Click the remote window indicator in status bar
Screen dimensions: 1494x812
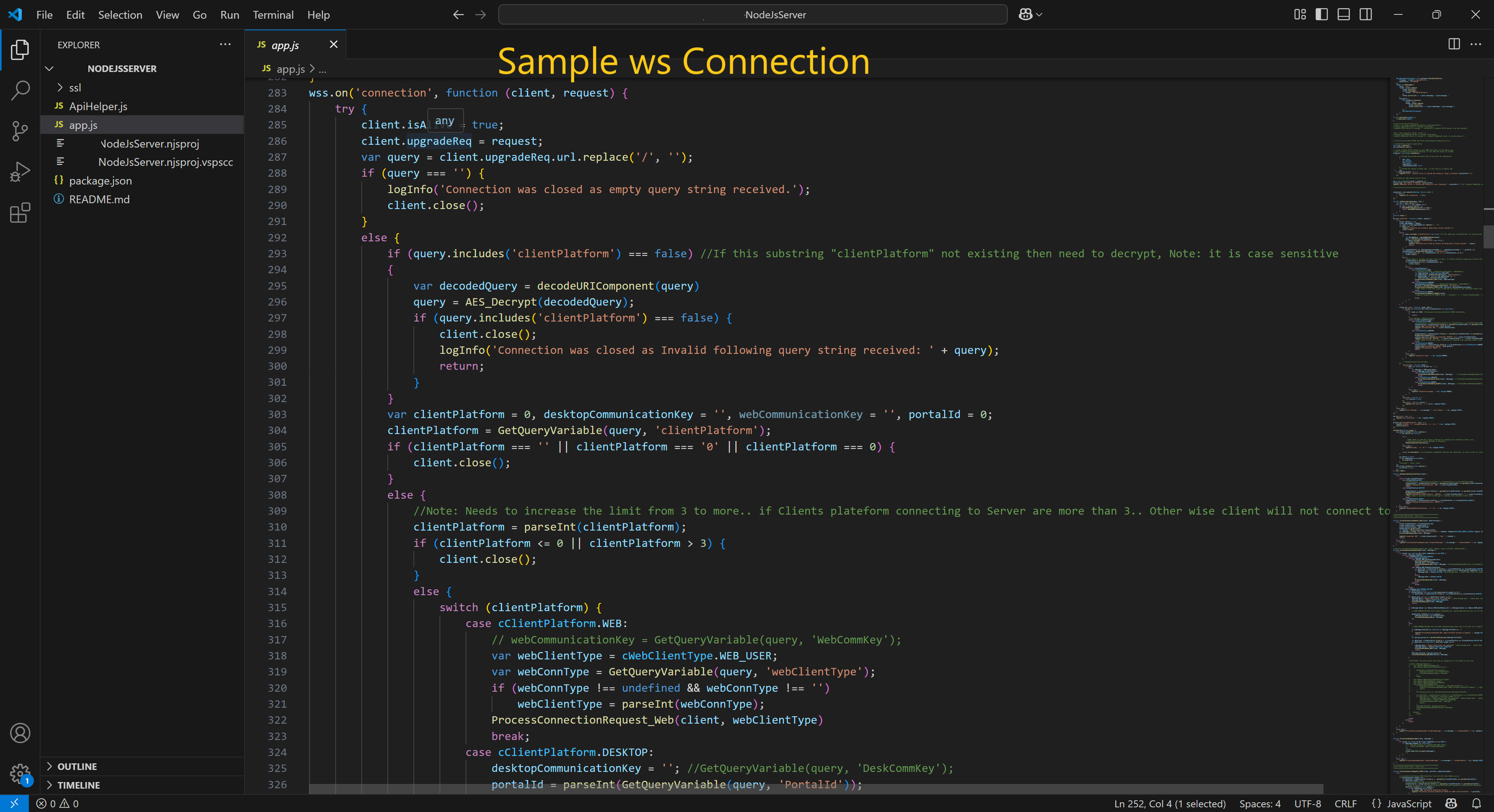pyautogui.click(x=14, y=803)
